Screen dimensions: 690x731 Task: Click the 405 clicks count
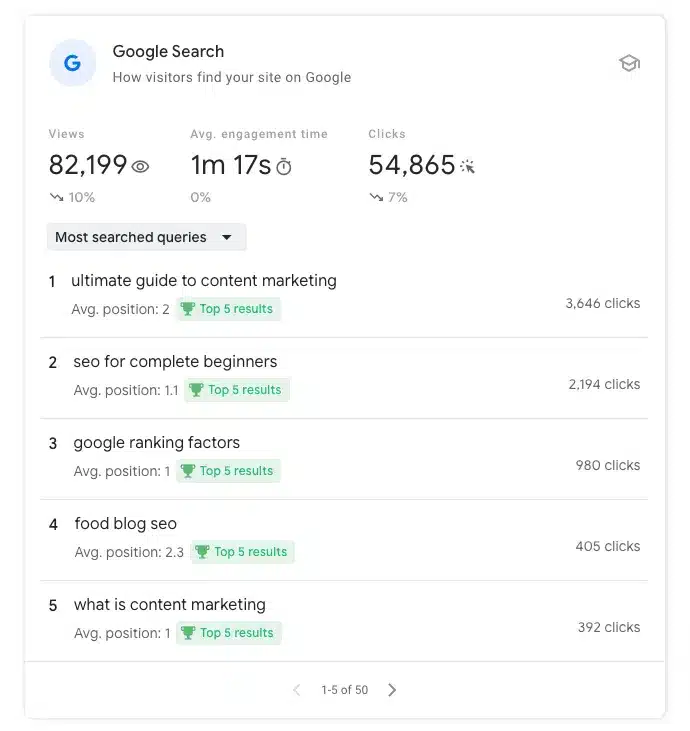click(608, 546)
